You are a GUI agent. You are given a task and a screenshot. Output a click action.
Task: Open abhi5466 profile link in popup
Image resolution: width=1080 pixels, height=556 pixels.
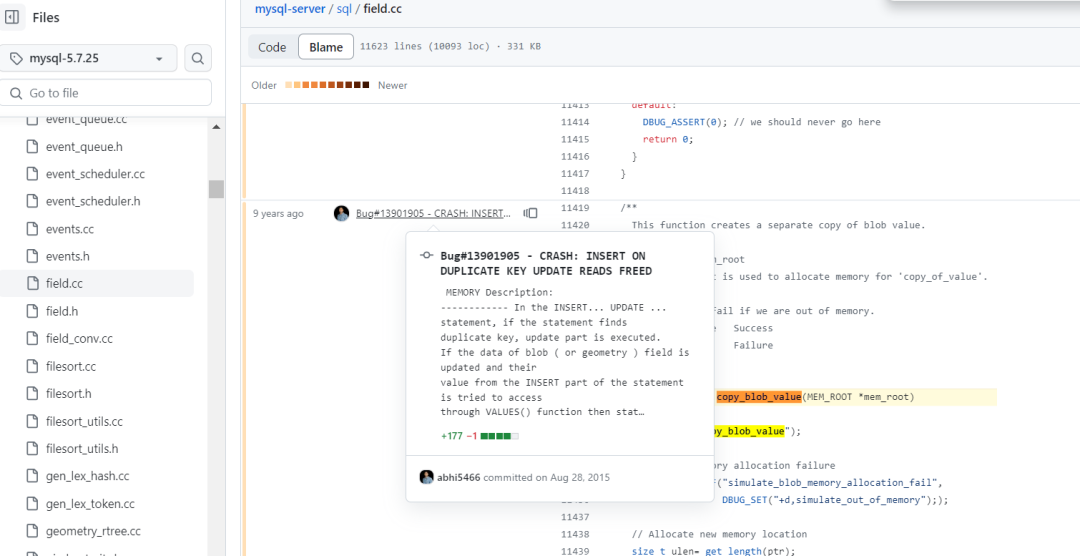click(x=459, y=477)
